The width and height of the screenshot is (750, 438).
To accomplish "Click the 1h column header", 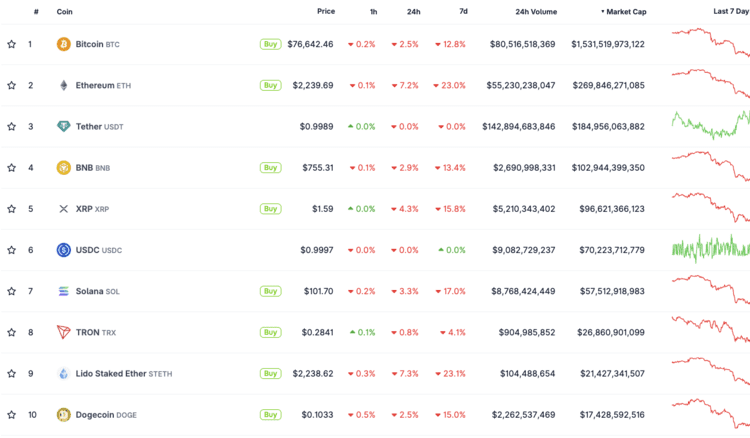I will [373, 12].
